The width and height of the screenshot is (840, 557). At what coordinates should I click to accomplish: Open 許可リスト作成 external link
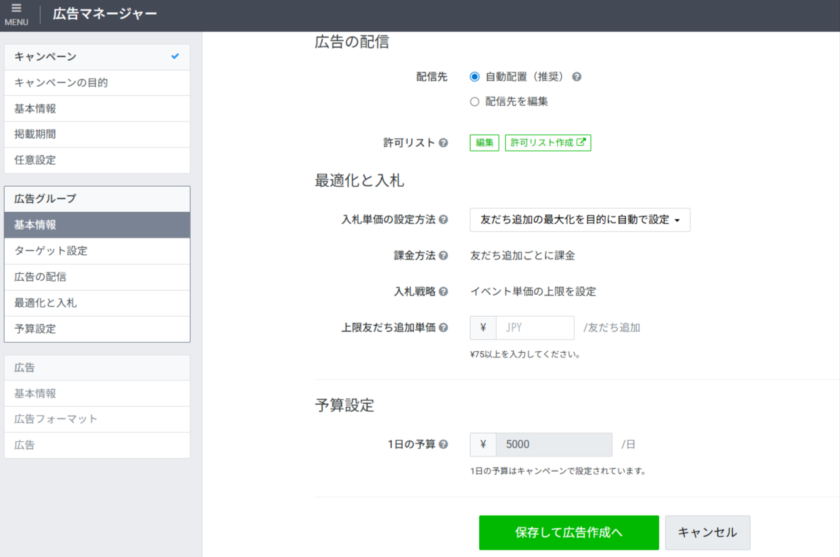(547, 143)
